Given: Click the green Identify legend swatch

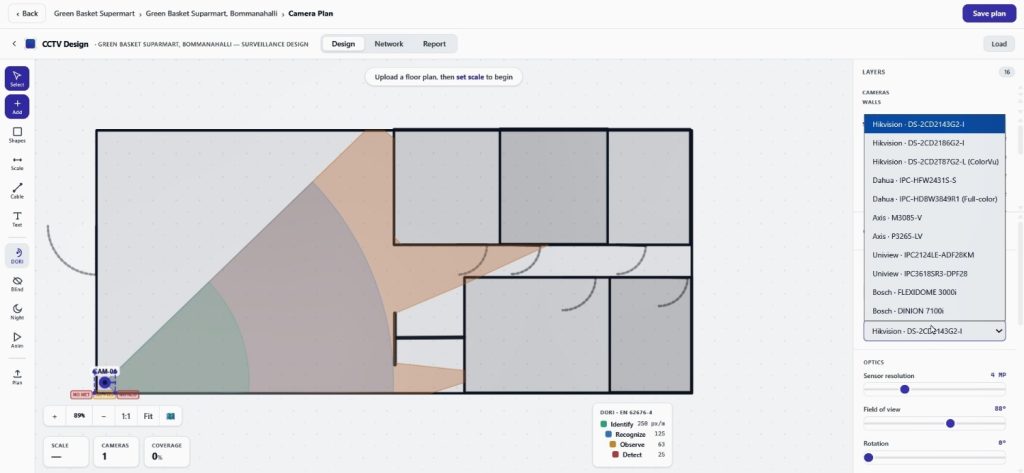Looking at the screenshot, I should pyautogui.click(x=604, y=425).
